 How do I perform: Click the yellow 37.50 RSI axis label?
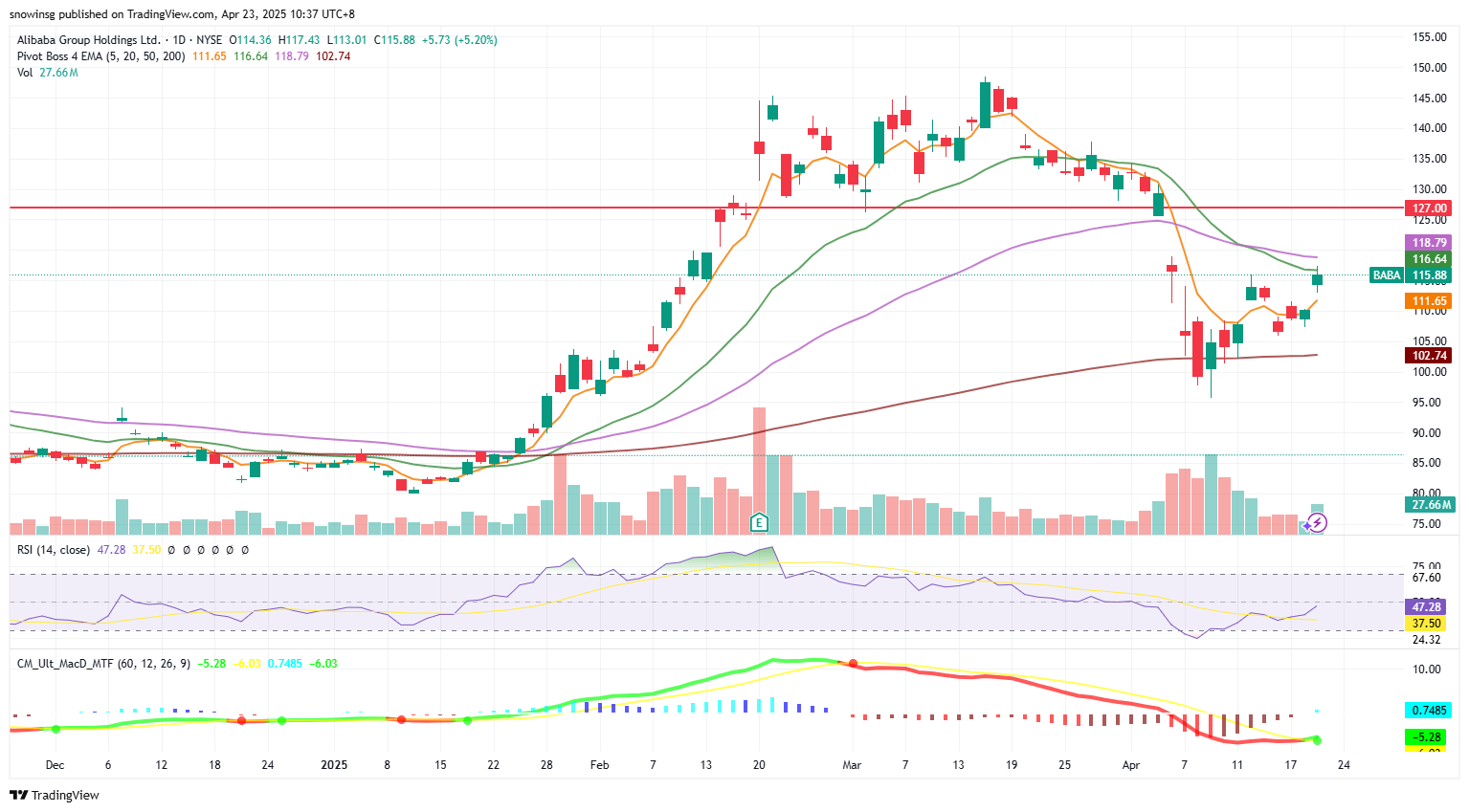[x=1425, y=624]
